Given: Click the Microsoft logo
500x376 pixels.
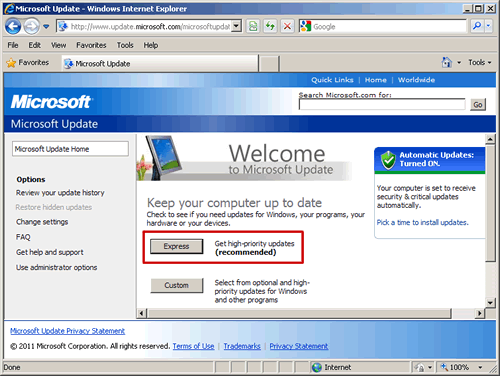Looking at the screenshot, I should pos(52,102).
